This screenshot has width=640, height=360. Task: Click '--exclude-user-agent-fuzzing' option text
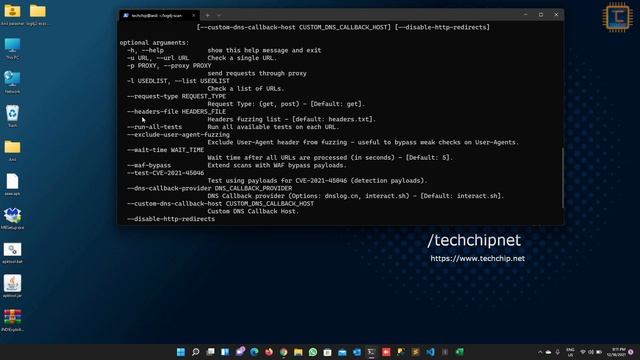[178, 135]
